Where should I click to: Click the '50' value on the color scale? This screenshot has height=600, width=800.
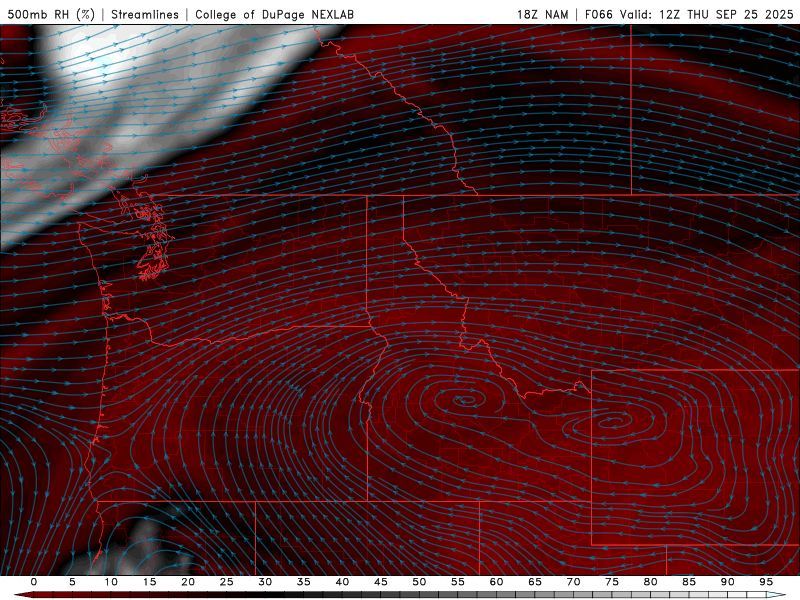(x=419, y=582)
